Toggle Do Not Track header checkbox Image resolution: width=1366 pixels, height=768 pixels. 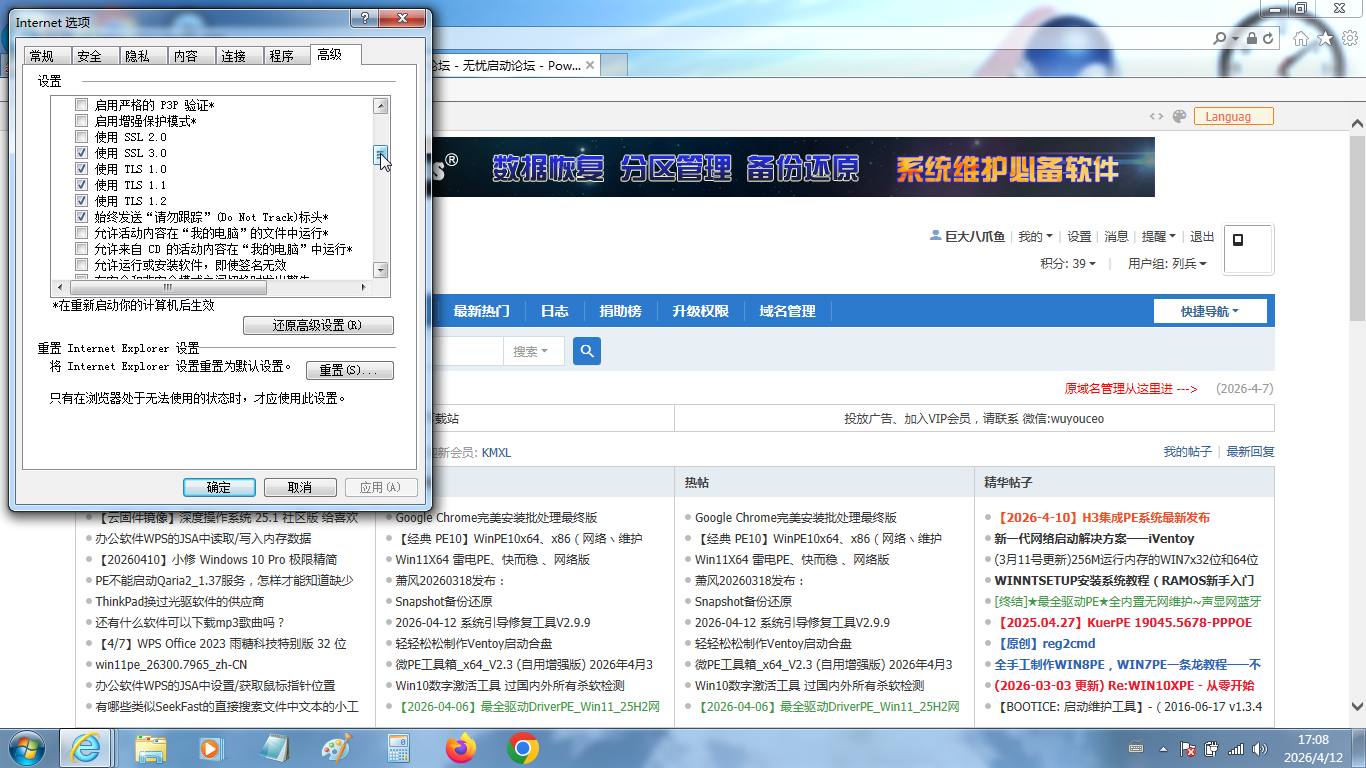click(x=82, y=217)
